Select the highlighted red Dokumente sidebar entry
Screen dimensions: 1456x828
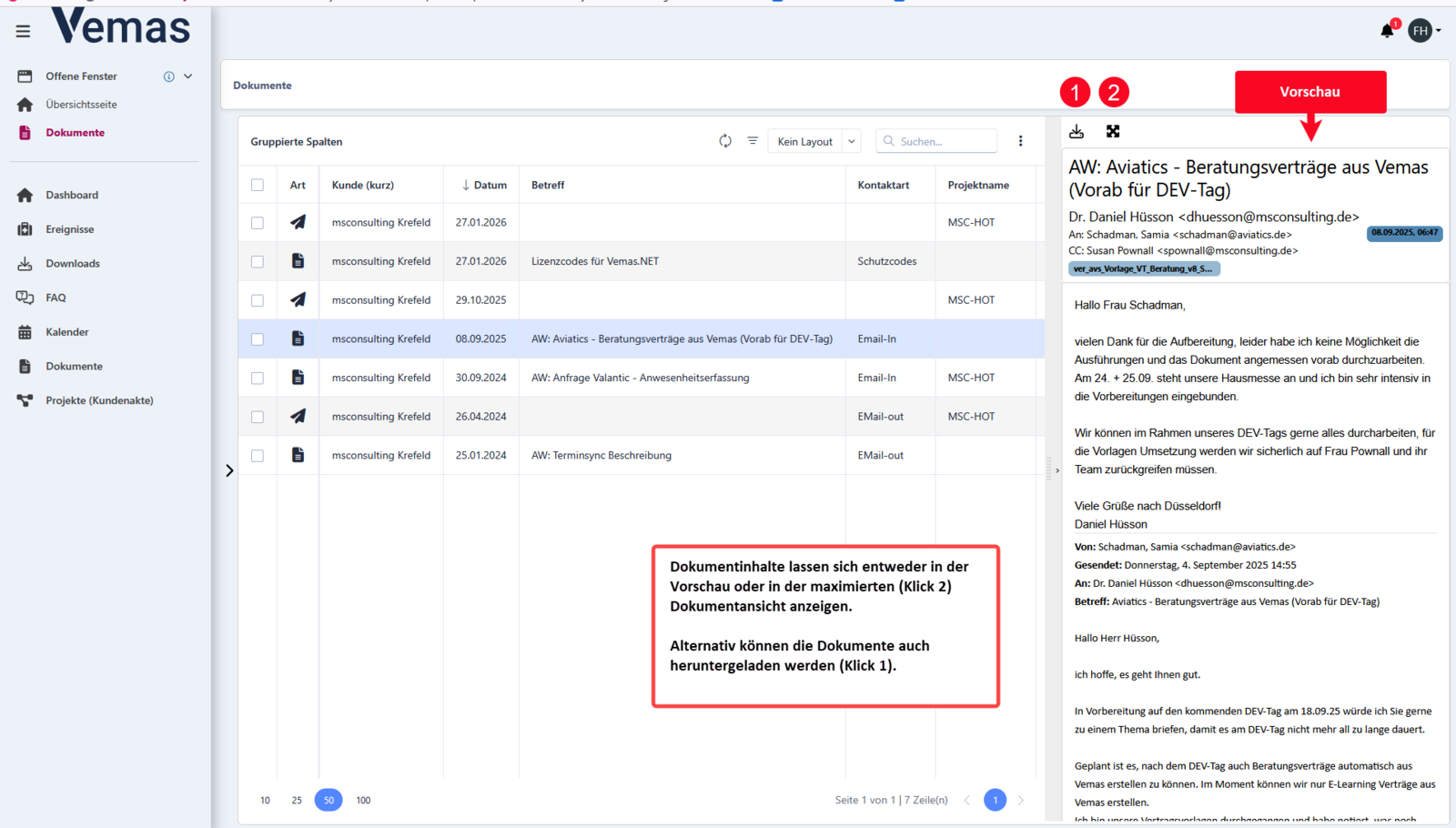point(75,133)
